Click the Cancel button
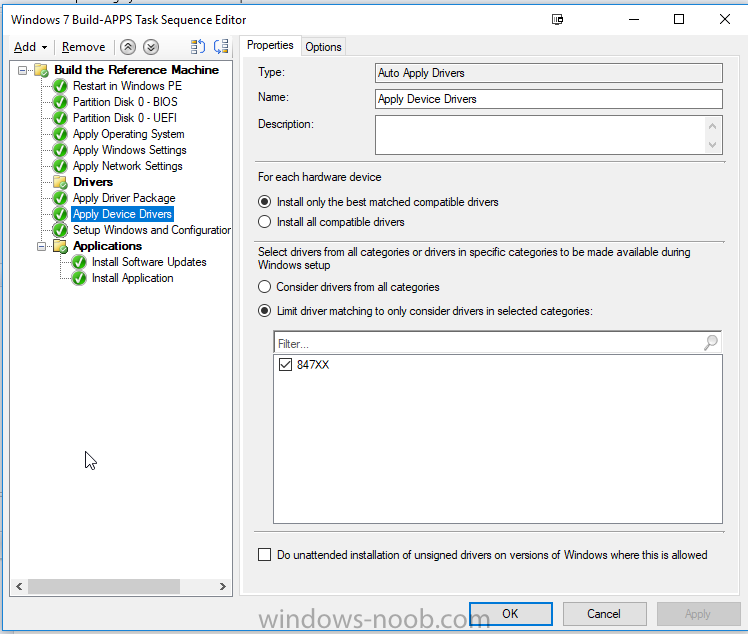The width and height of the screenshot is (748, 634). [604, 613]
